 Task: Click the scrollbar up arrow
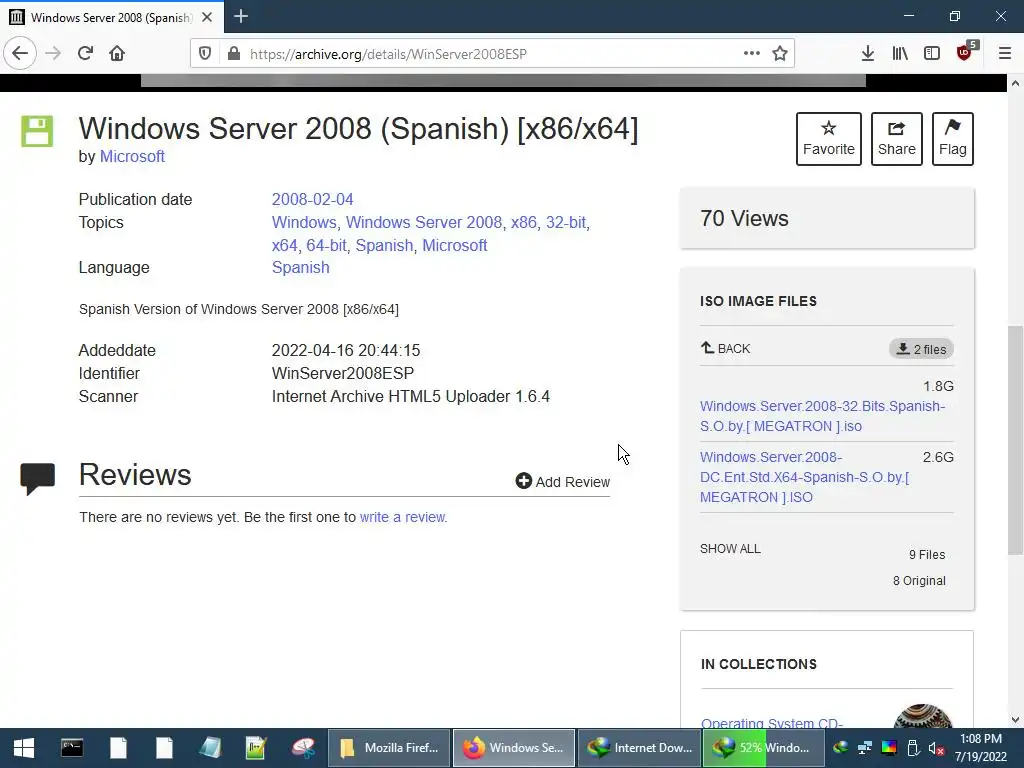click(1015, 83)
